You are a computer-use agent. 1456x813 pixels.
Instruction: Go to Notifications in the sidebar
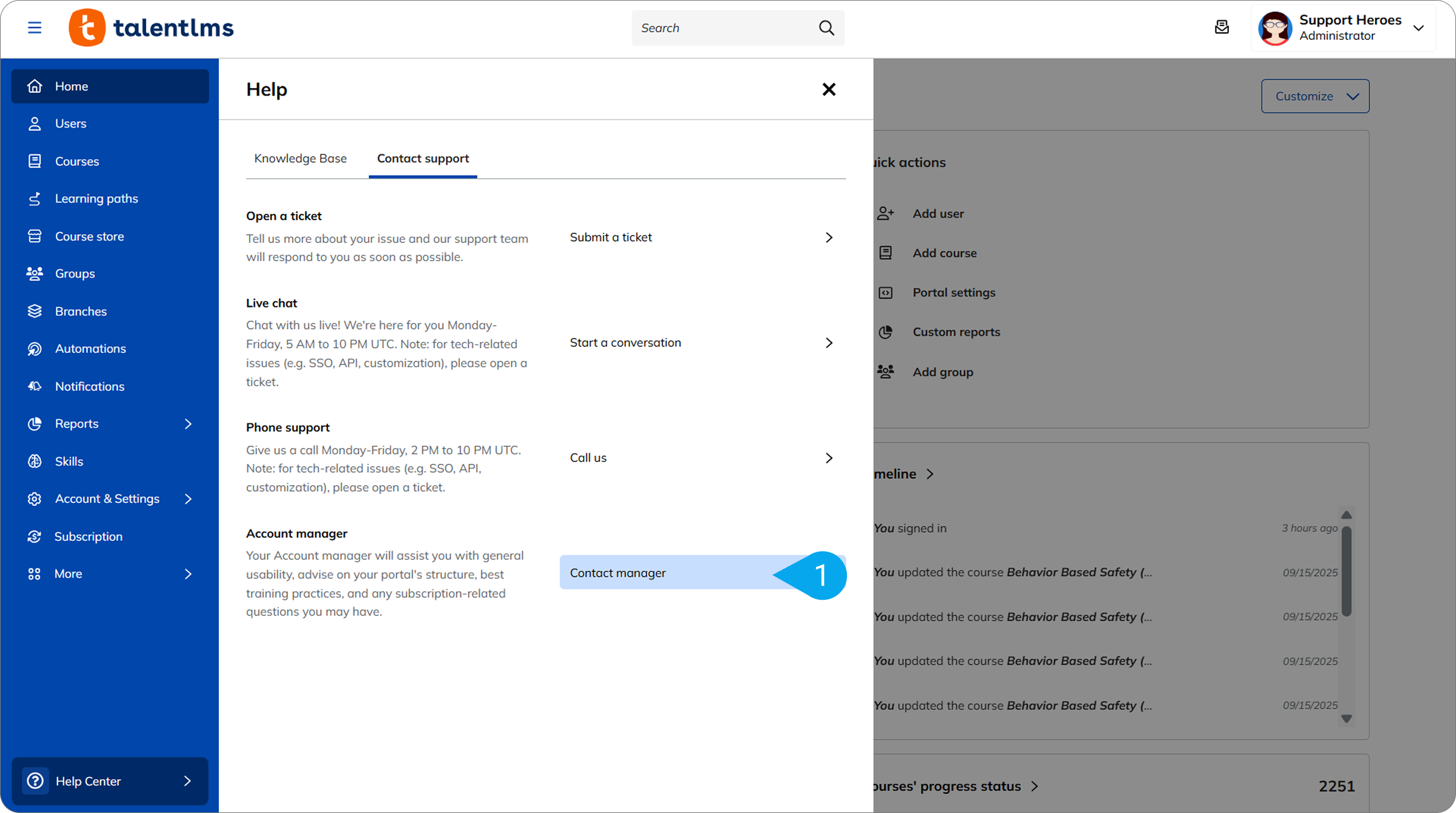(89, 386)
